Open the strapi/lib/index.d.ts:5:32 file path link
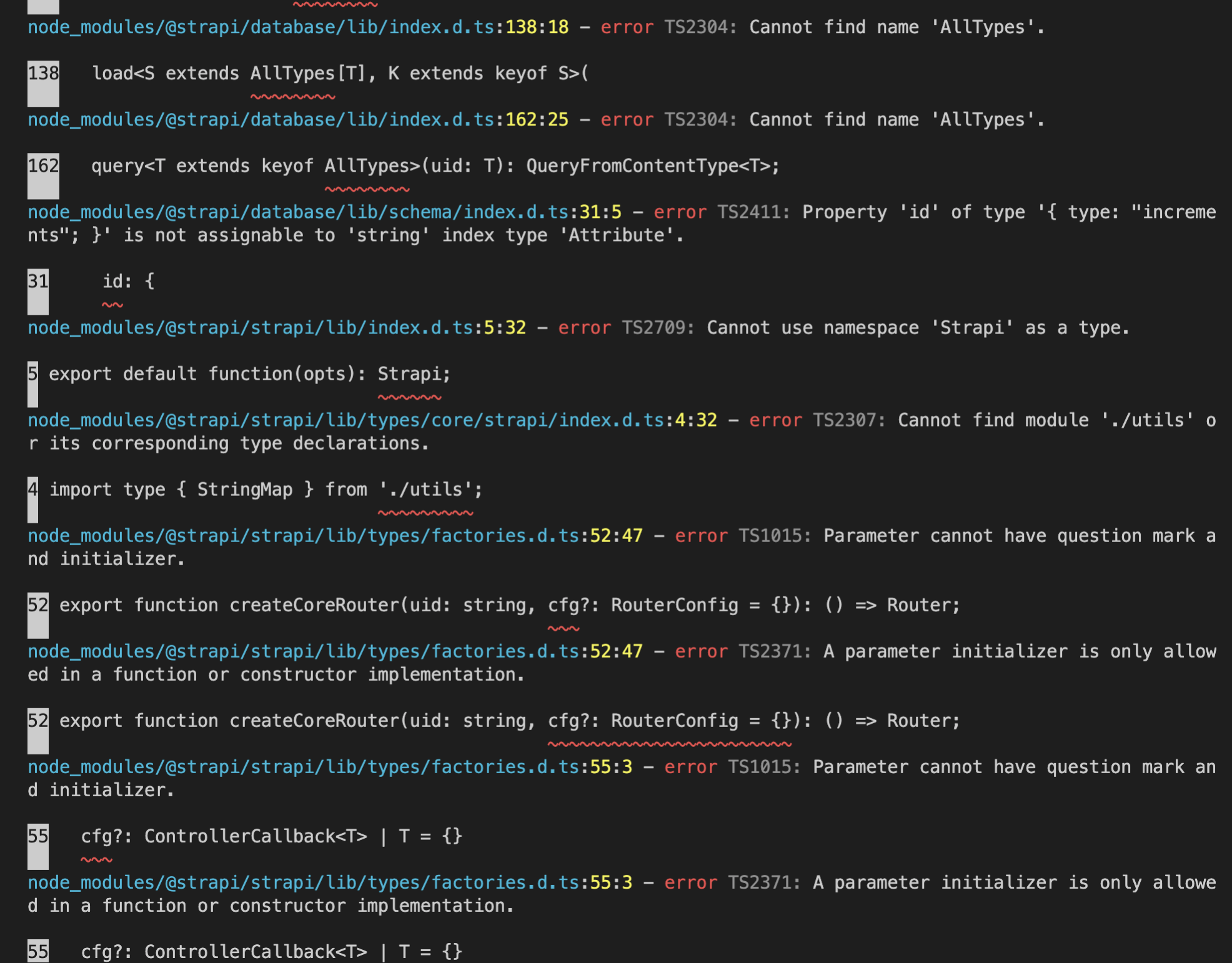This screenshot has width=1232, height=963. pos(277,328)
